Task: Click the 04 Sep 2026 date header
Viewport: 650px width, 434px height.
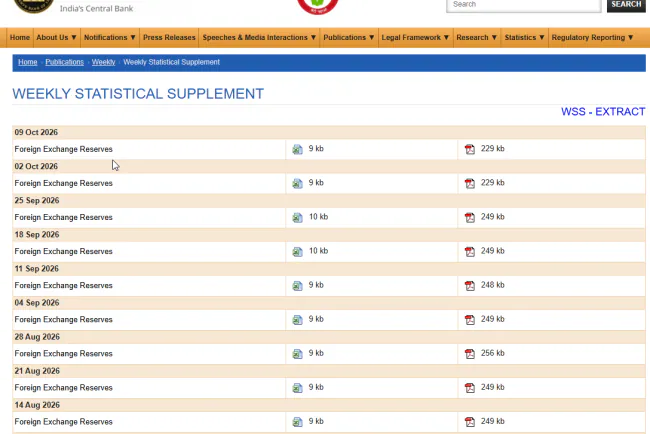Action: pyautogui.click(x=37, y=303)
